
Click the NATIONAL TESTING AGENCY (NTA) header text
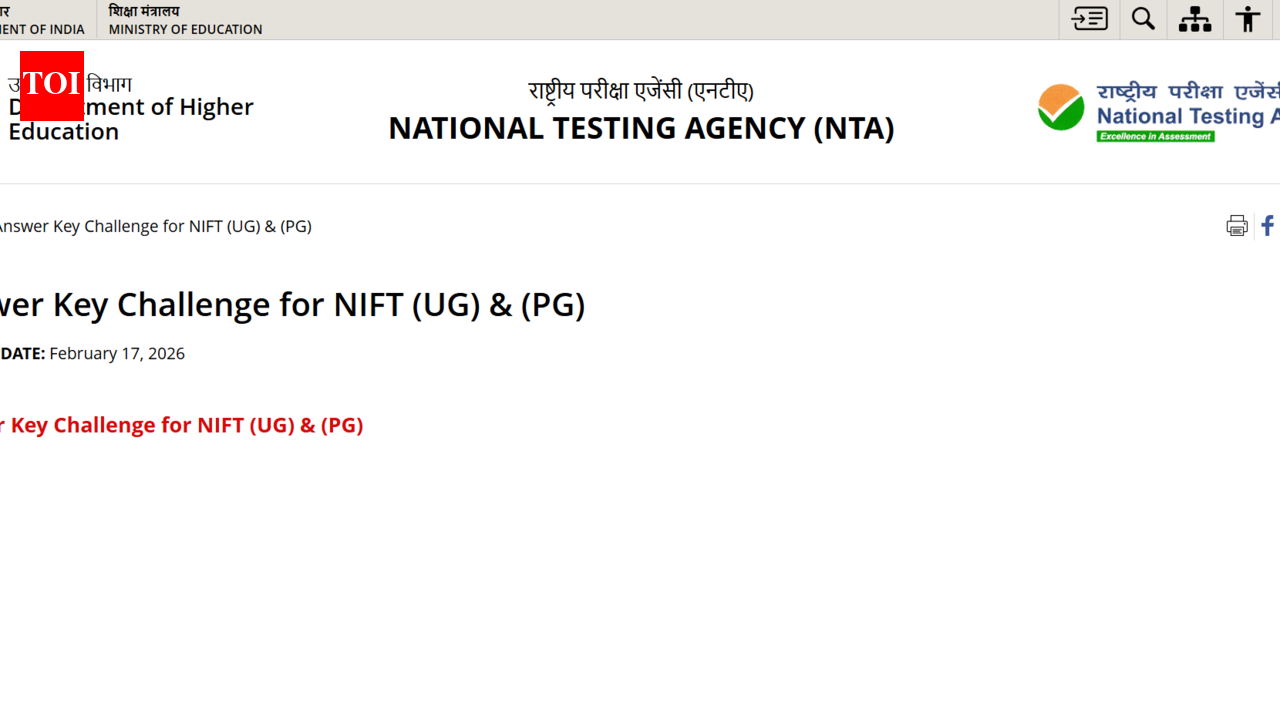coord(640,127)
